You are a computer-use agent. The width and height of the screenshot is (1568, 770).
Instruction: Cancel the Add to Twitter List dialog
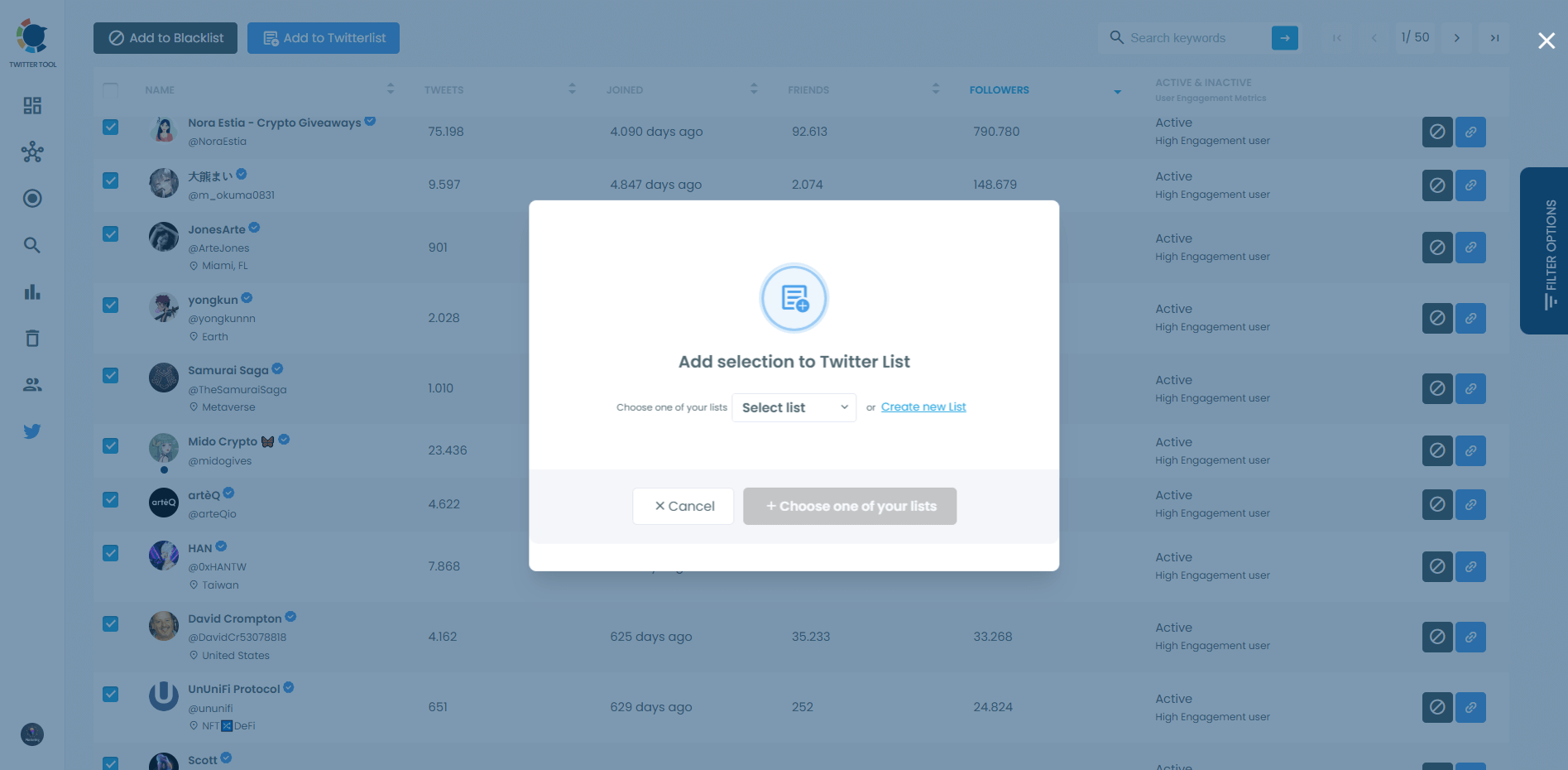point(683,506)
